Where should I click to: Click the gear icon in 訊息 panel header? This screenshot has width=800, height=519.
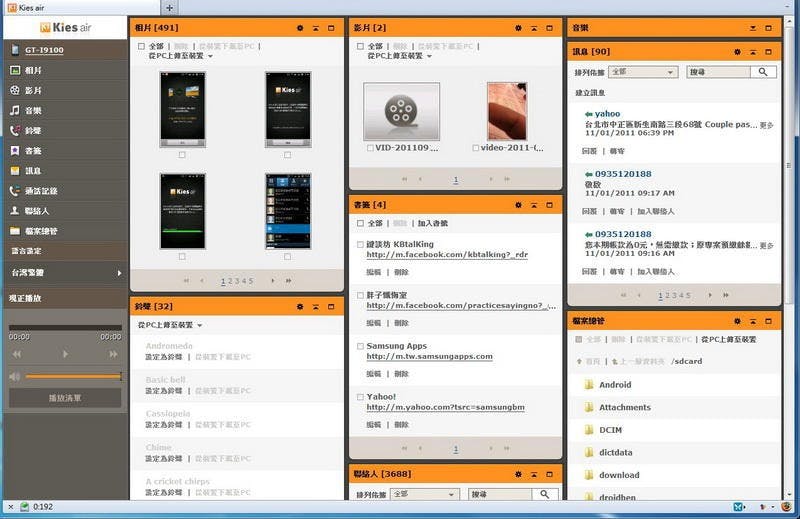pyautogui.click(x=737, y=52)
